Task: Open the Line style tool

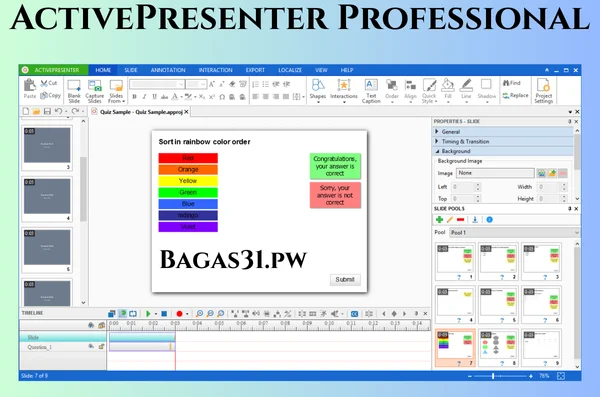Action: 466,91
